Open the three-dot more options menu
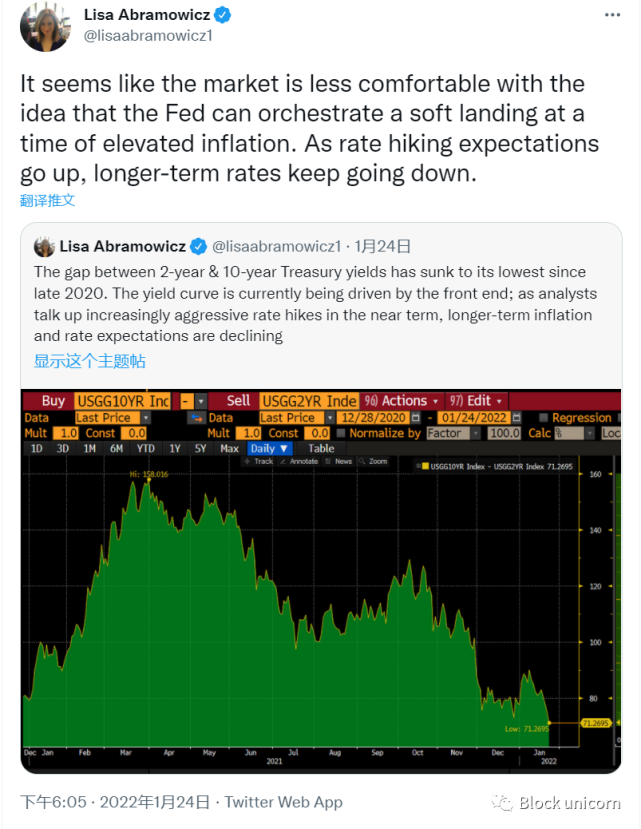Image resolution: width=641 pixels, height=829 pixels. click(x=612, y=15)
